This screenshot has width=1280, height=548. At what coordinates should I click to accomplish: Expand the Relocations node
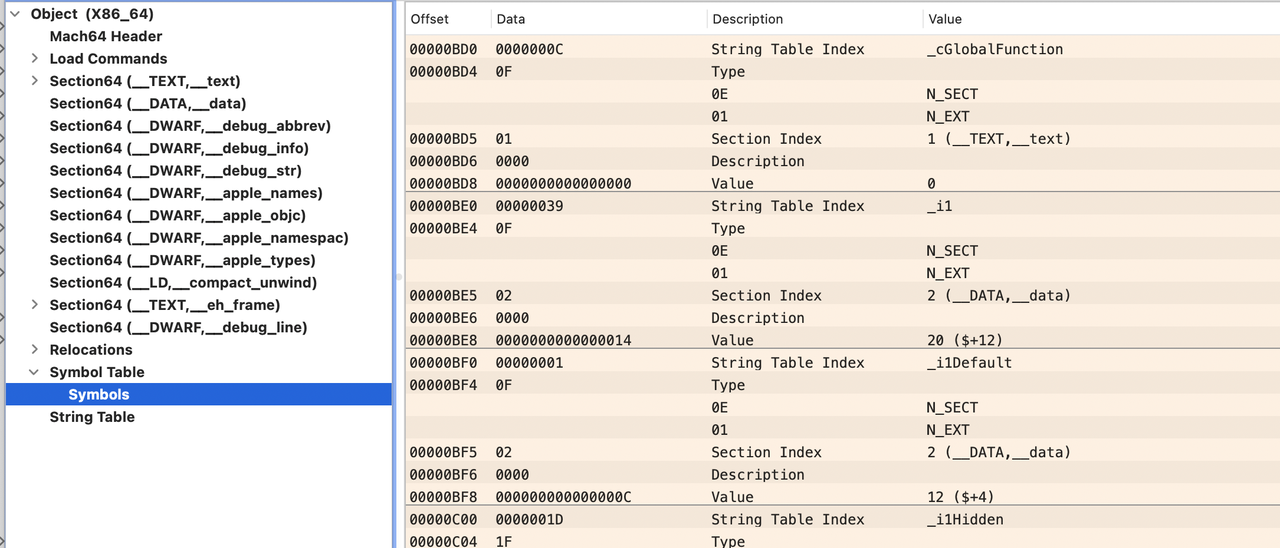tap(35, 350)
